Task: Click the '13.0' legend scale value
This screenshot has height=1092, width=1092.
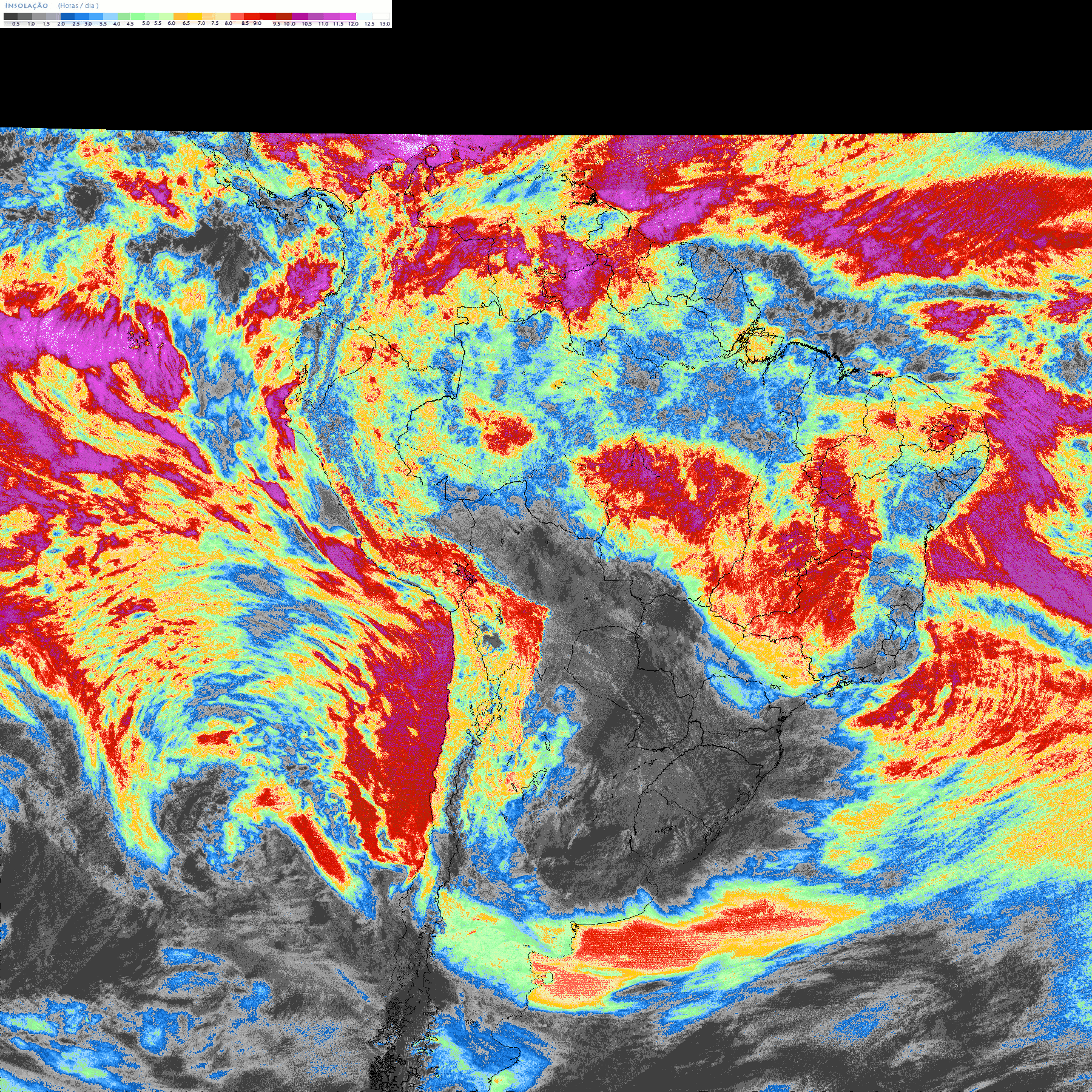Action: pyautogui.click(x=385, y=24)
